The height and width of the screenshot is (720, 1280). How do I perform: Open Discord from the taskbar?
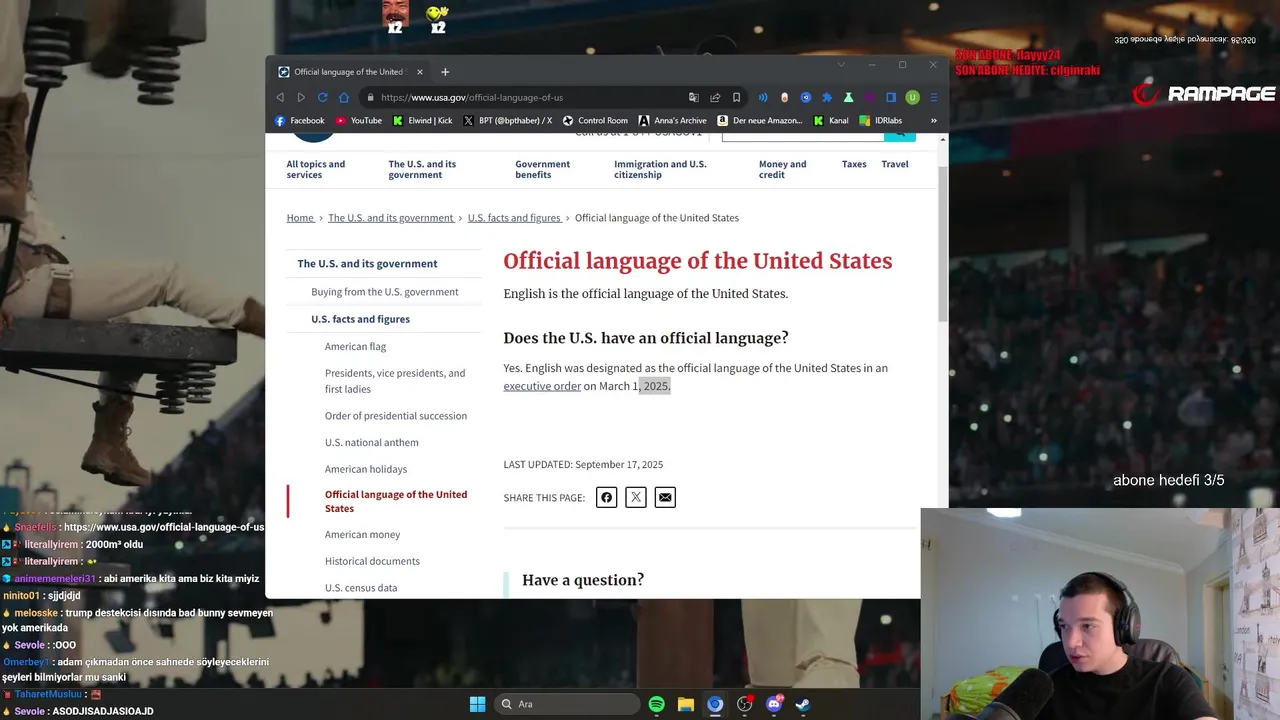(x=773, y=704)
